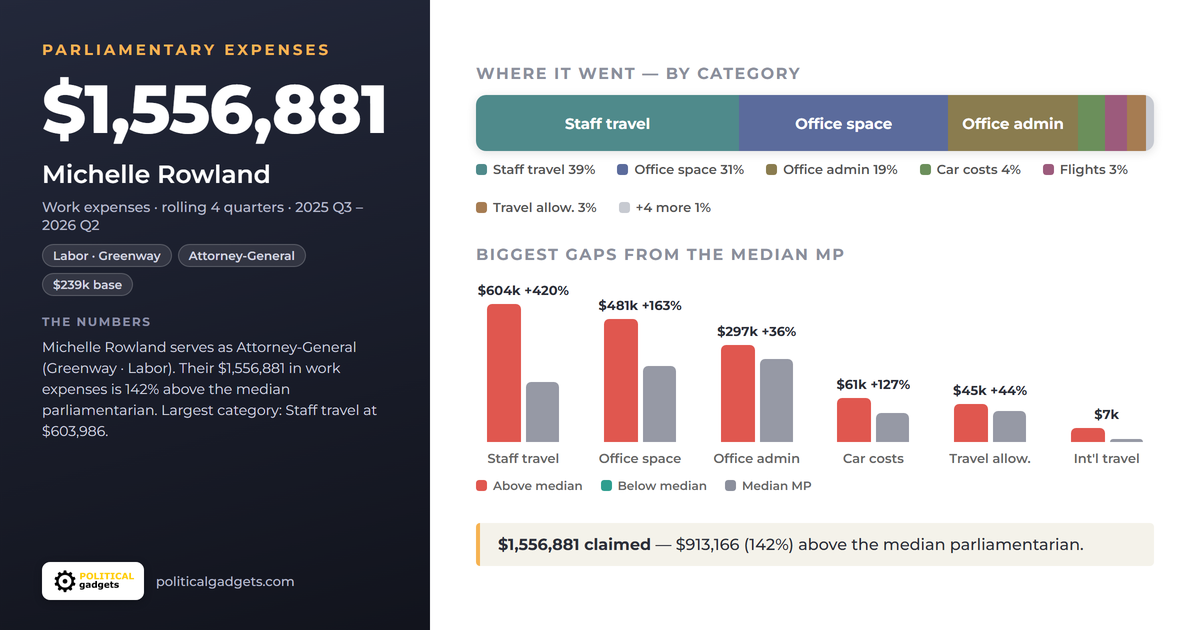Viewport: 1200px width, 630px height.
Task: Open the politicalgadgets.com link
Action: click(225, 581)
